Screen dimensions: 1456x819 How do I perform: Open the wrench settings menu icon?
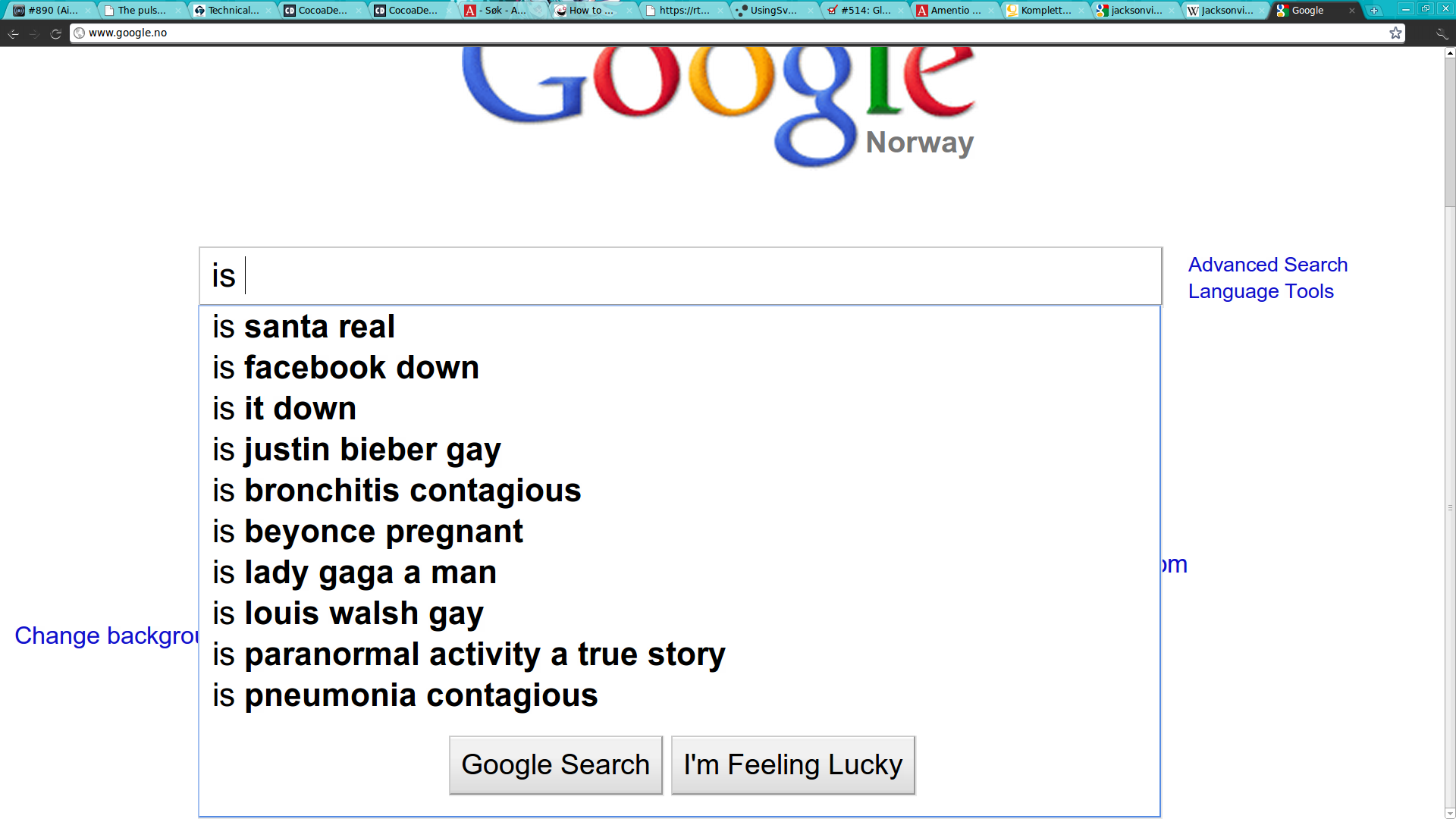point(1442,33)
